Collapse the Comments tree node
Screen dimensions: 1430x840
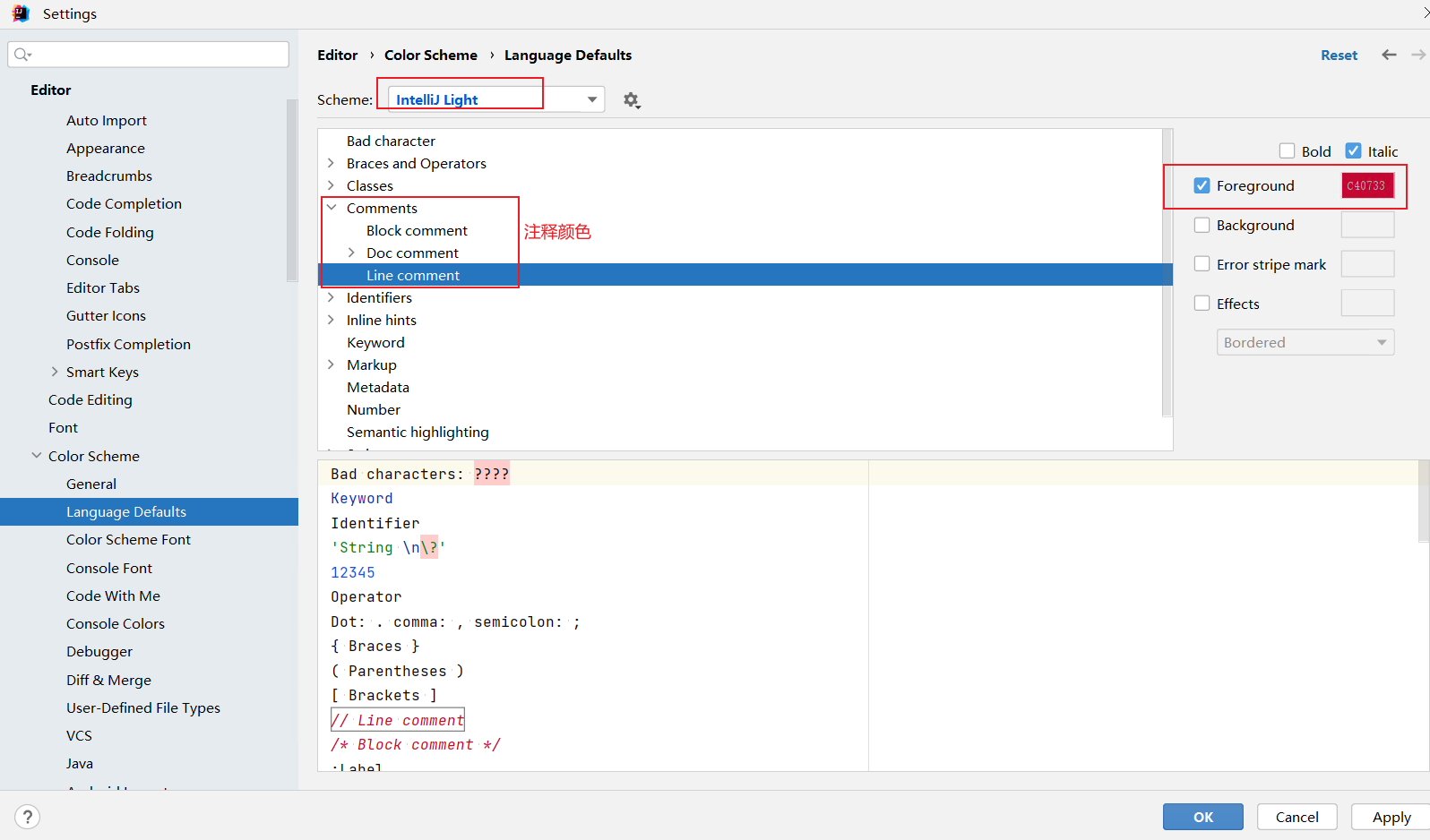click(x=332, y=208)
